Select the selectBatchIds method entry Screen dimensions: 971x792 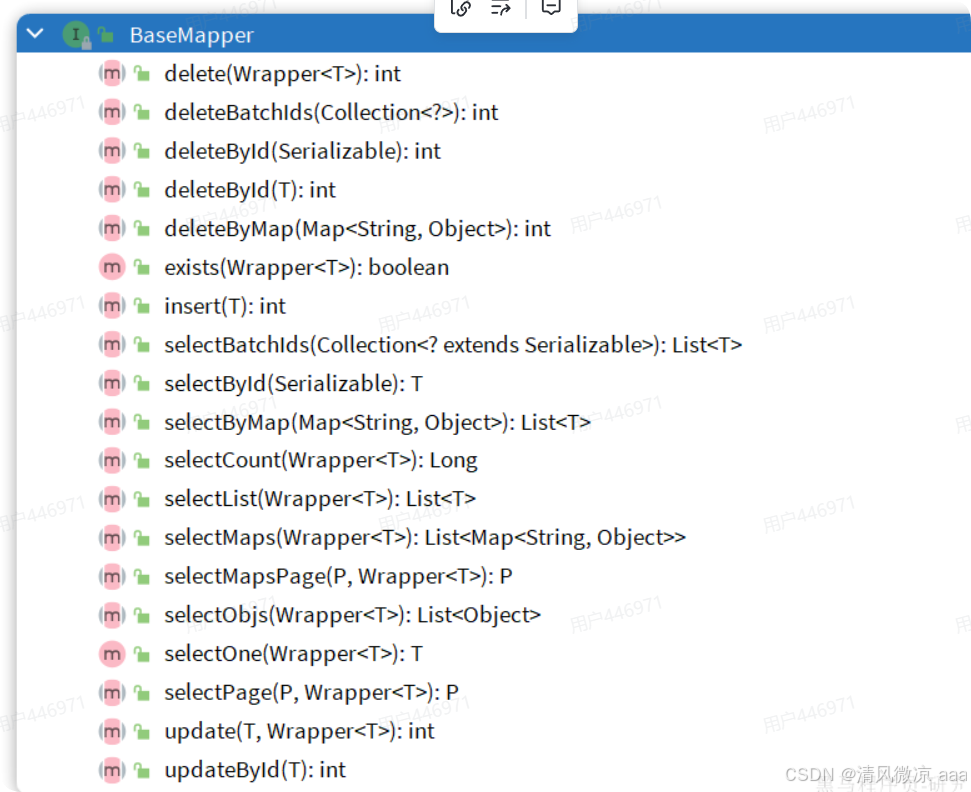point(453,345)
